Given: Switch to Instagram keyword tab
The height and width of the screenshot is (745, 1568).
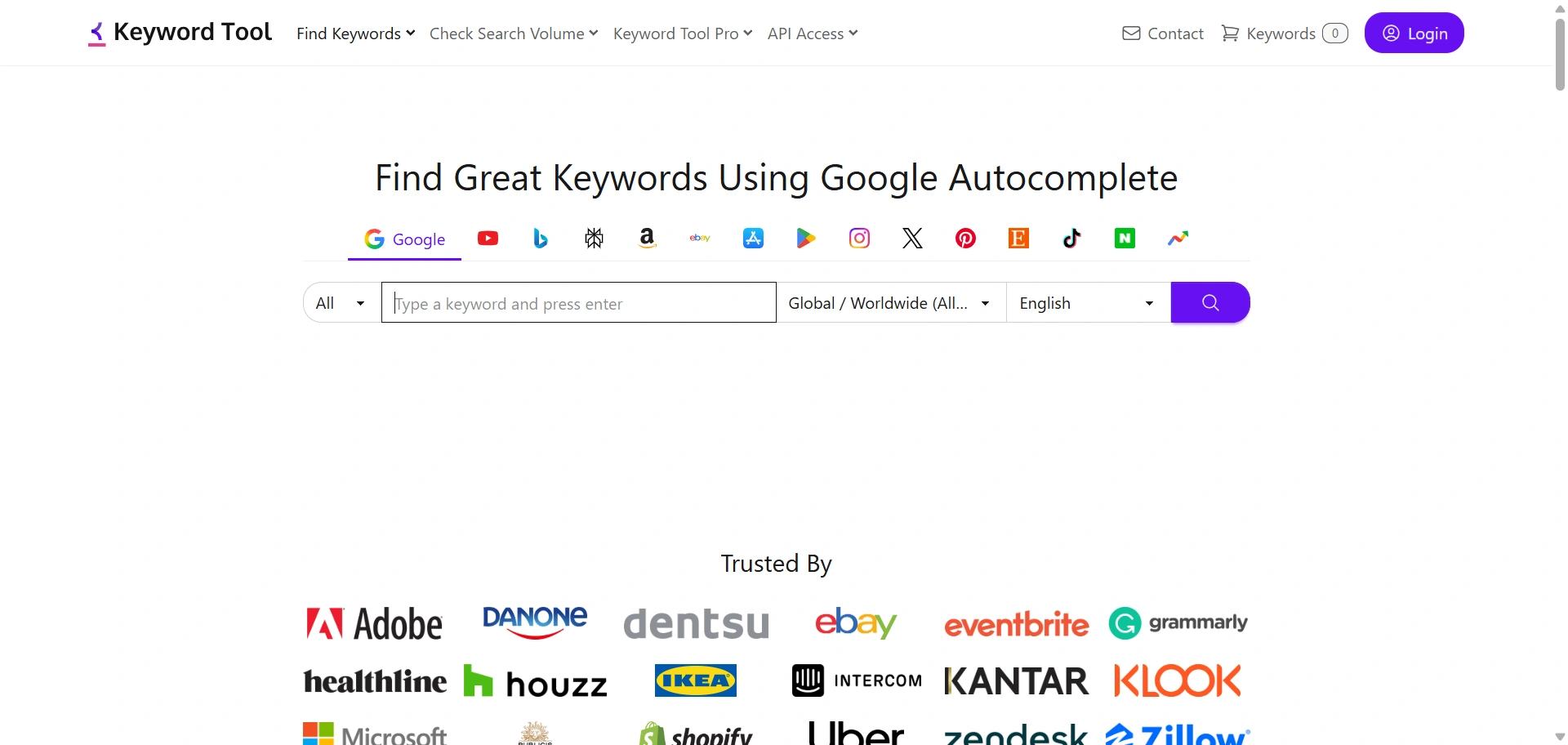Looking at the screenshot, I should [859, 239].
